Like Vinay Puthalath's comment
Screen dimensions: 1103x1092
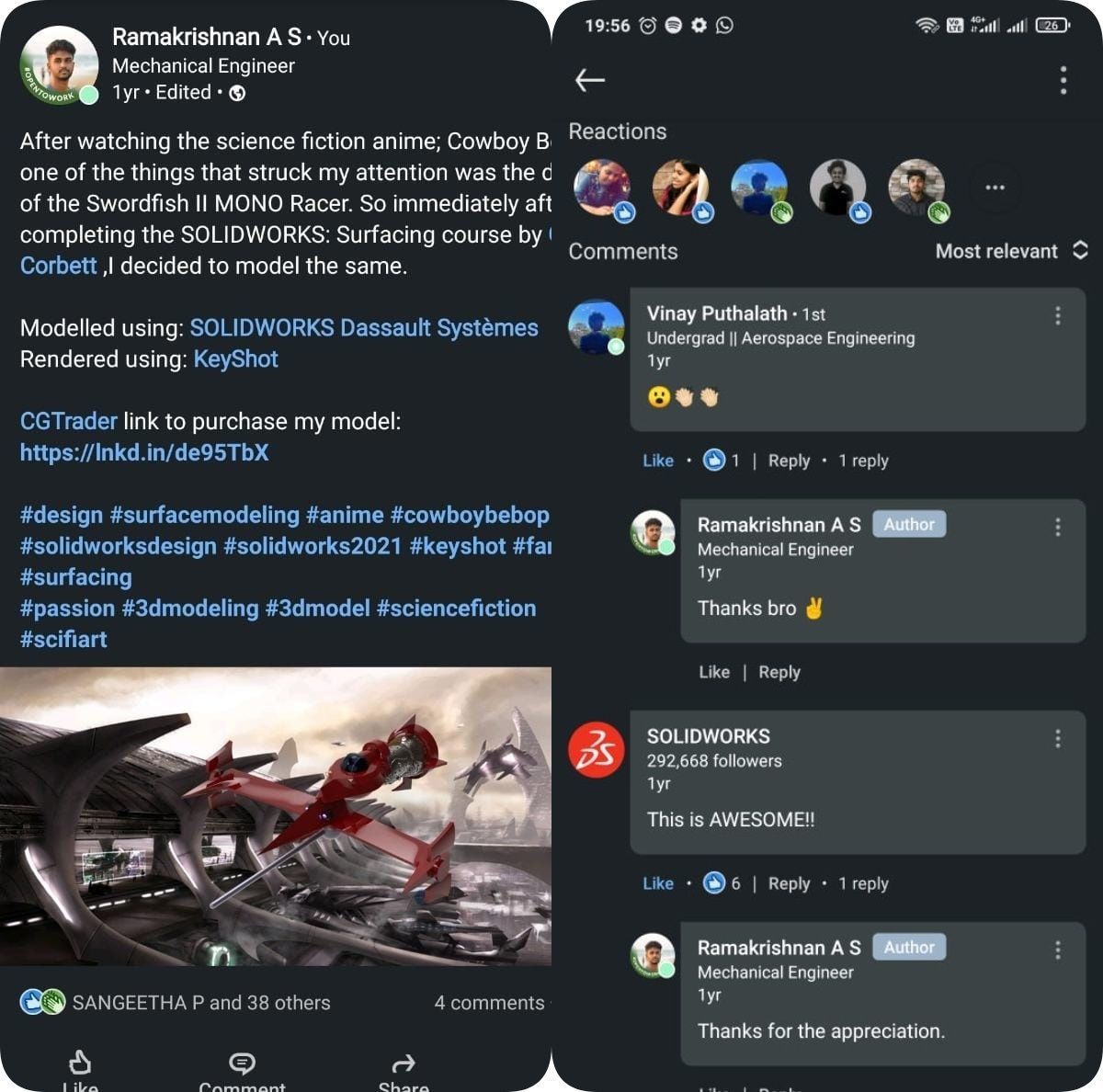(x=658, y=461)
